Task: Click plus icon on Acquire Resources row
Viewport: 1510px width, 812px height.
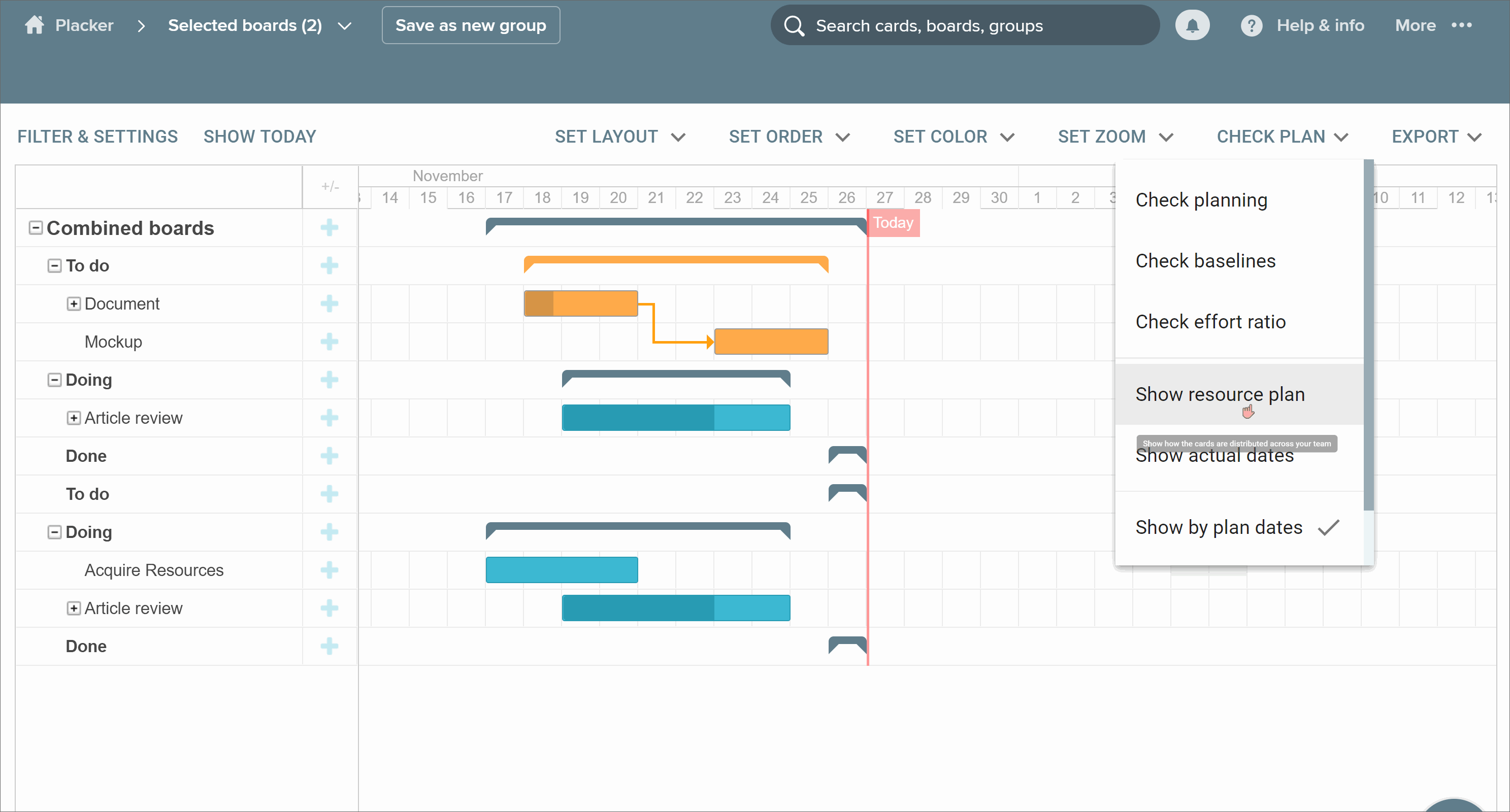Action: (x=330, y=570)
